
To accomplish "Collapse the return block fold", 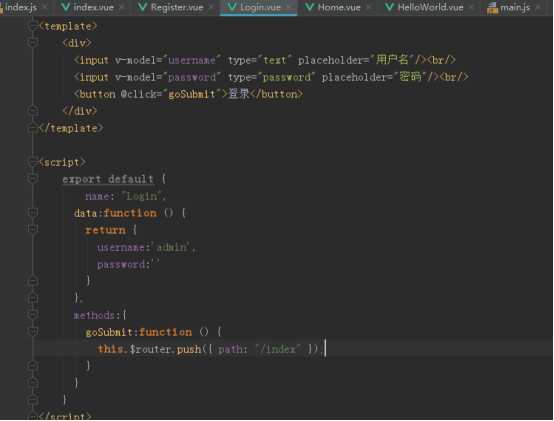I will pos(33,230).
